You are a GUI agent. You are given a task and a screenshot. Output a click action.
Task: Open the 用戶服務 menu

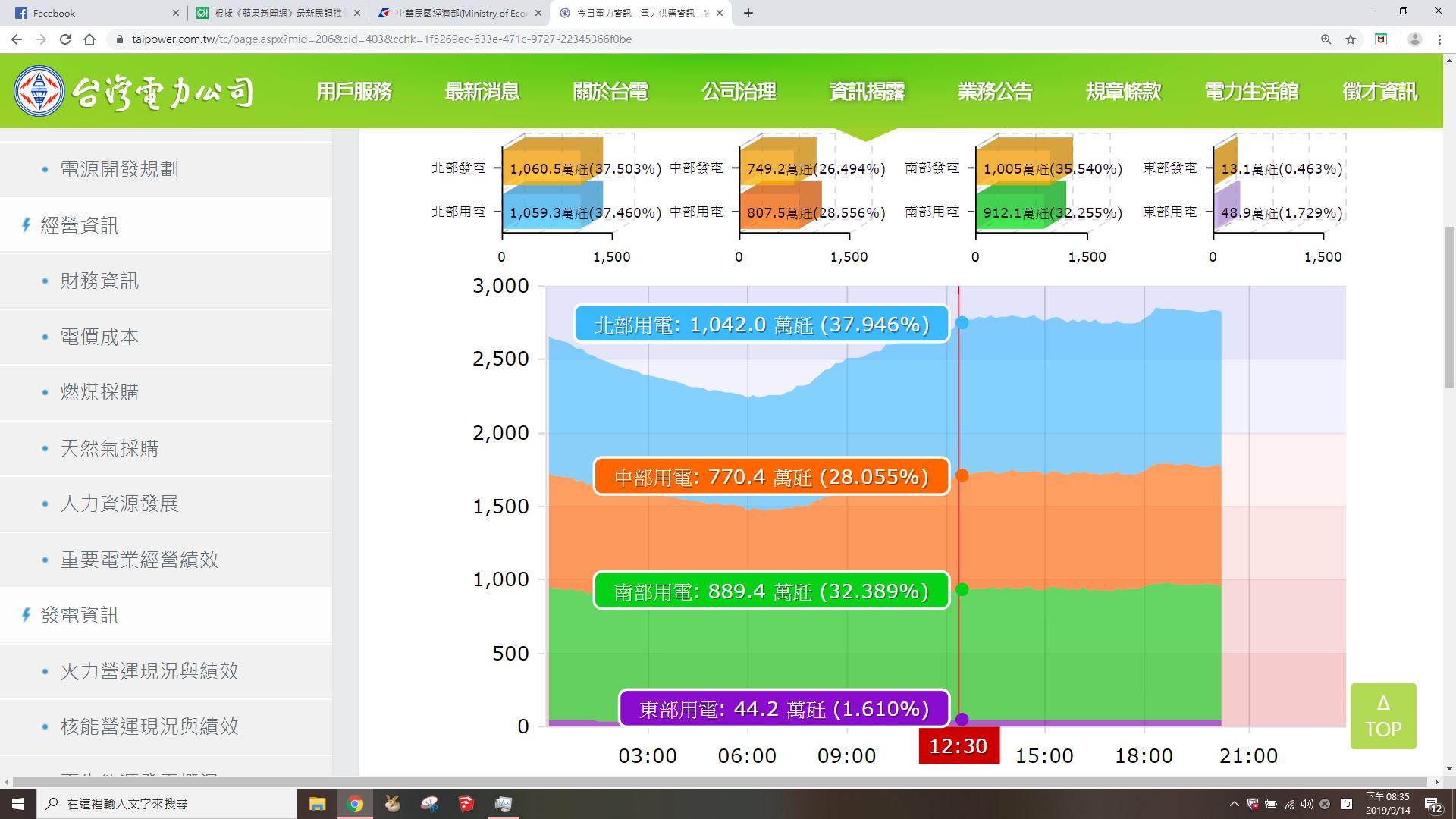(x=354, y=92)
